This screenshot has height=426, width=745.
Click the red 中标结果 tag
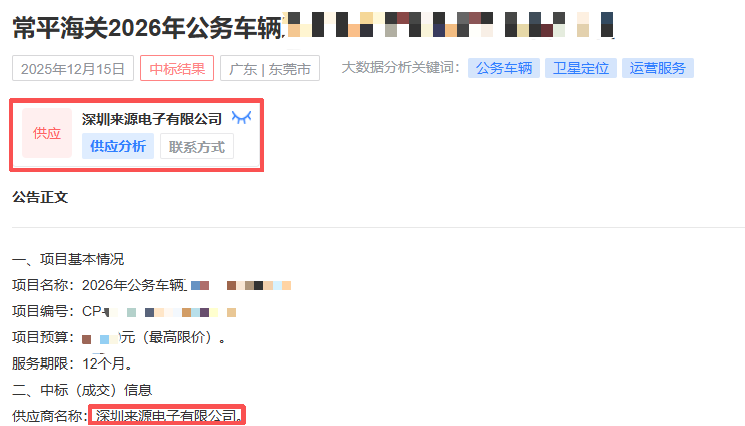tap(177, 68)
